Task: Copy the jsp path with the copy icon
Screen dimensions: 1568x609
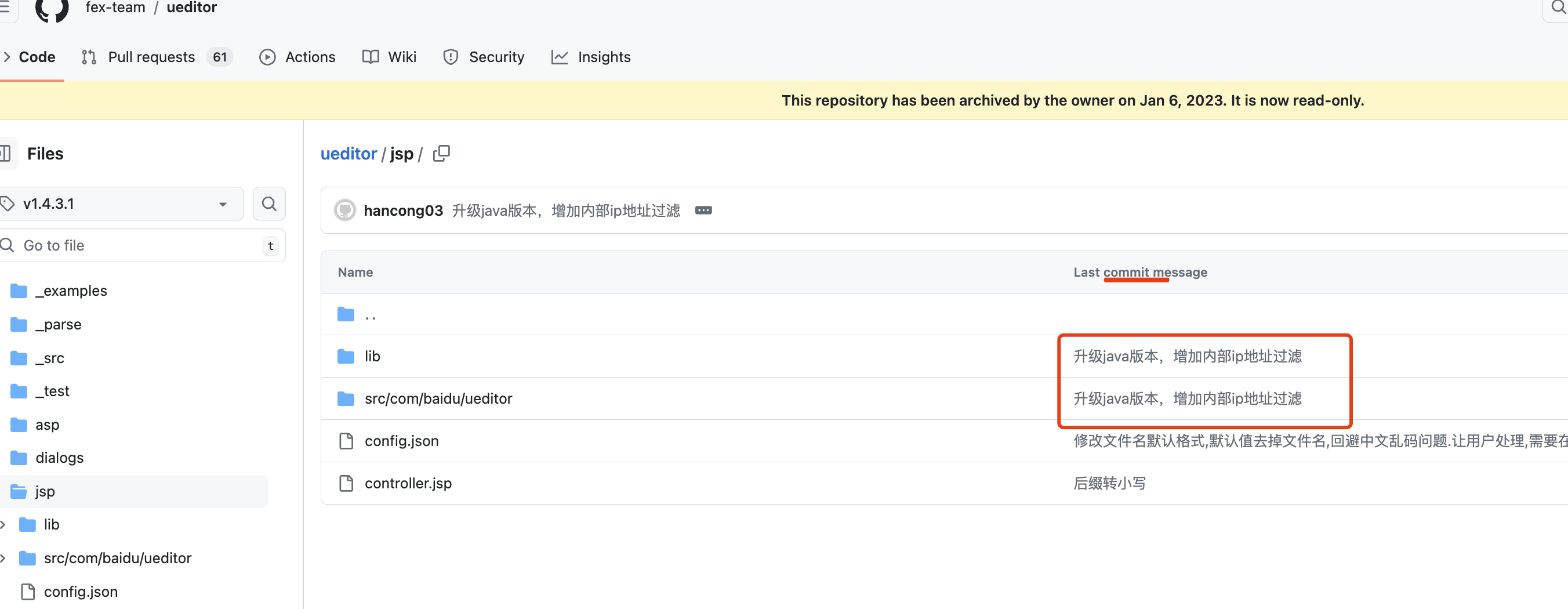Action: pyautogui.click(x=441, y=154)
